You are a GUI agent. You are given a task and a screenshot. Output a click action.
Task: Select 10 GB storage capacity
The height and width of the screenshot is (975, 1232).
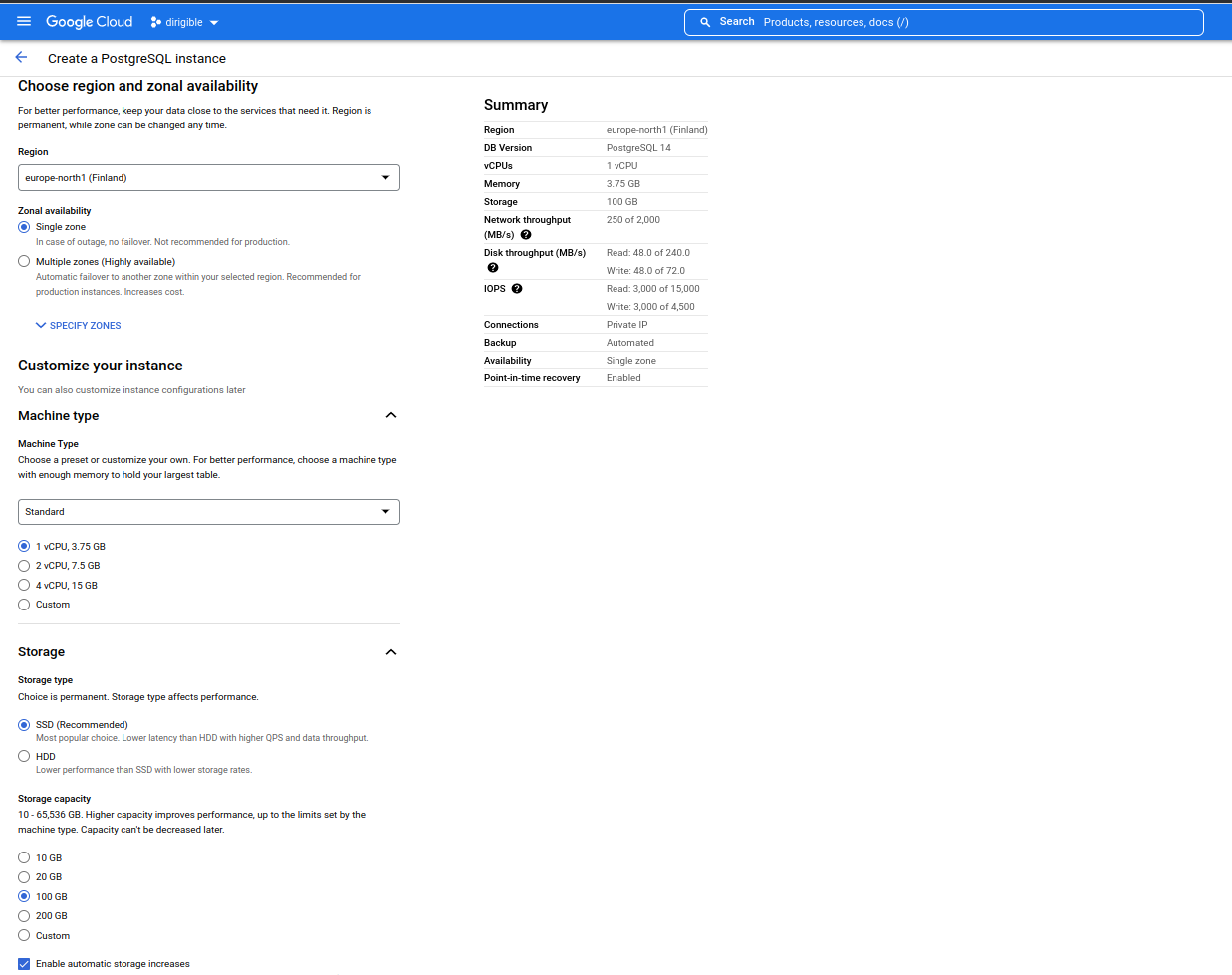(24, 858)
